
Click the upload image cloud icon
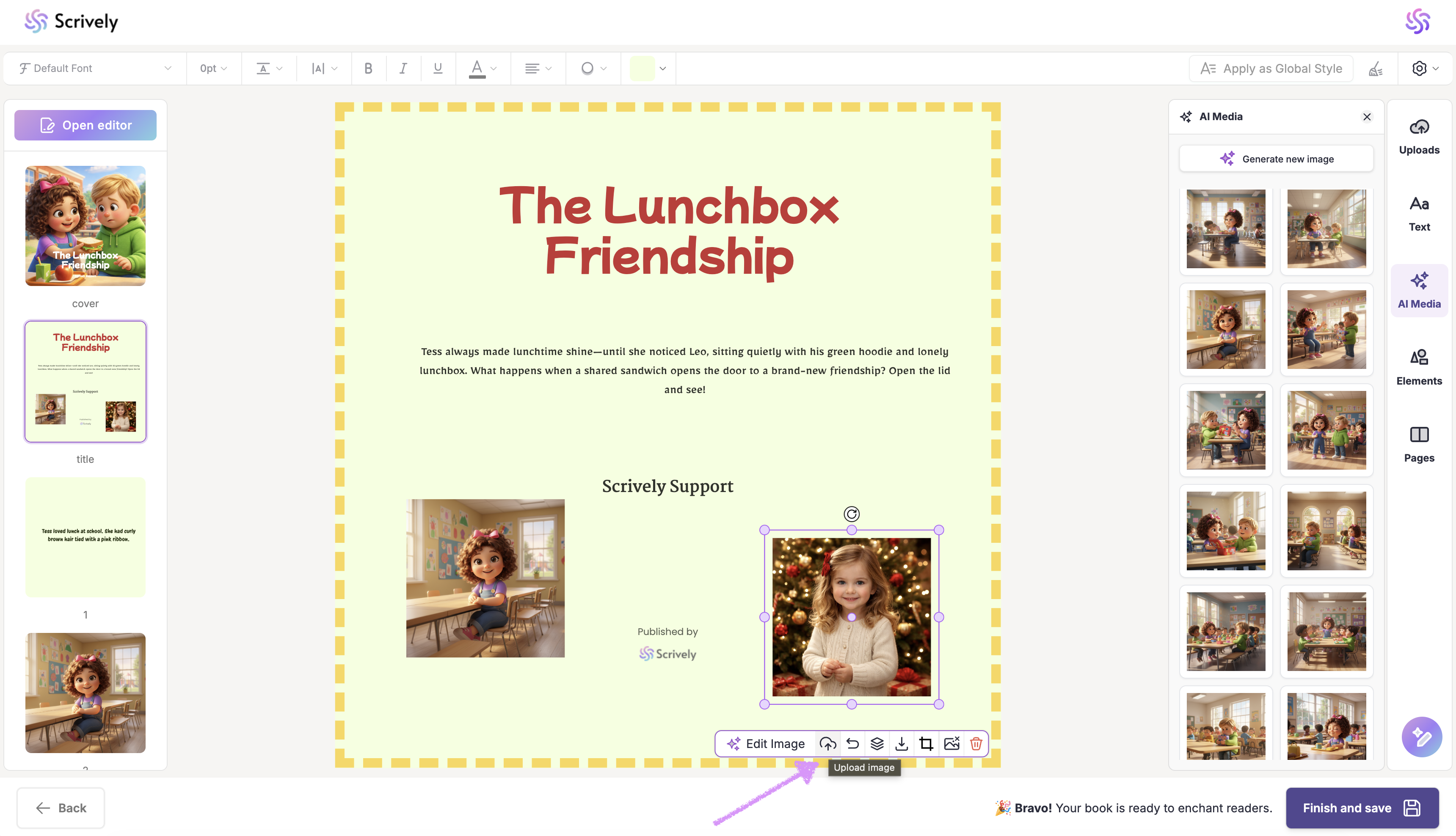pos(827,744)
